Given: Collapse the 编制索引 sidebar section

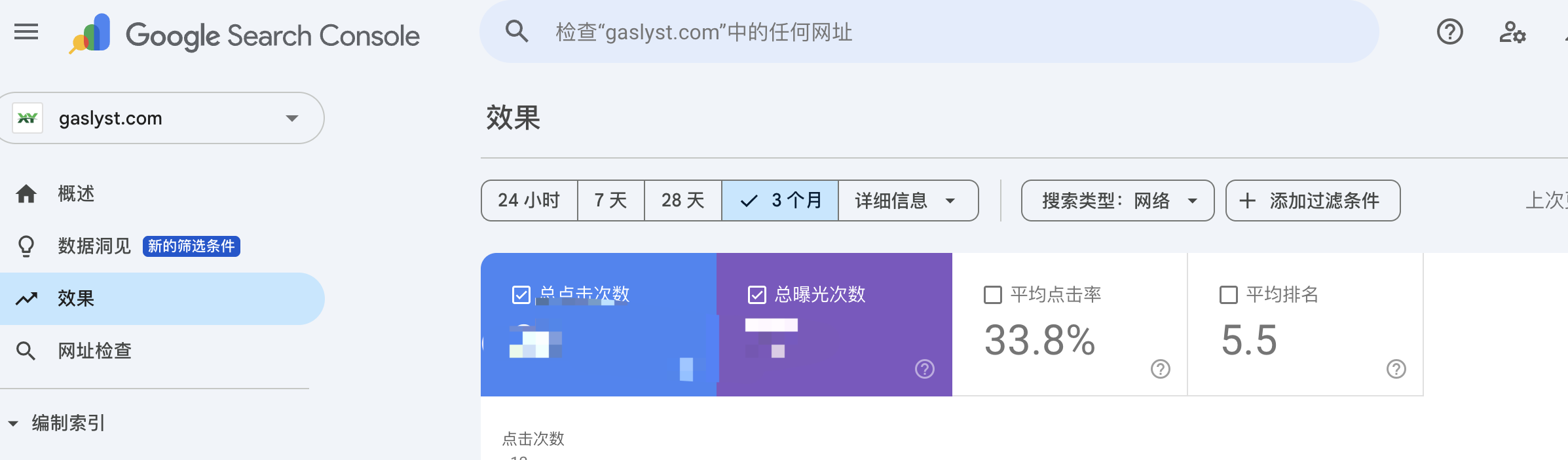Looking at the screenshot, I should [x=13, y=423].
